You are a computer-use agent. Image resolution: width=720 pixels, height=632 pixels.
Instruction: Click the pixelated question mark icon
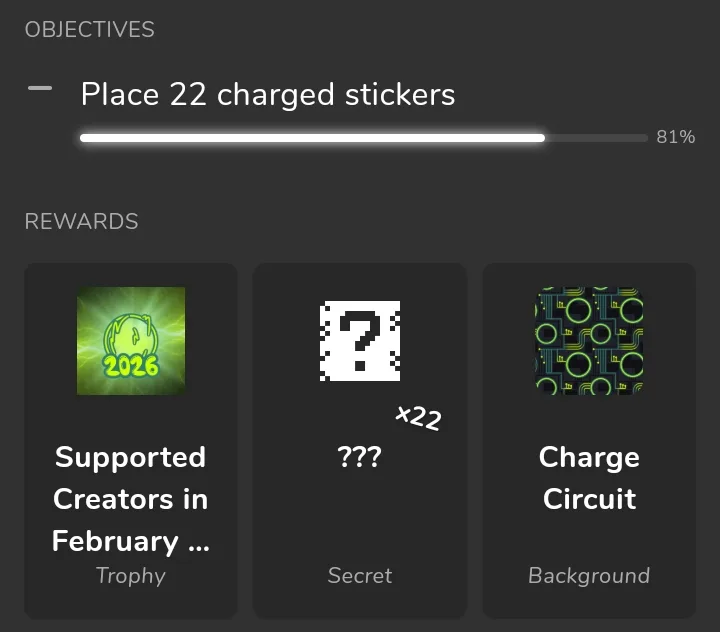(360, 341)
